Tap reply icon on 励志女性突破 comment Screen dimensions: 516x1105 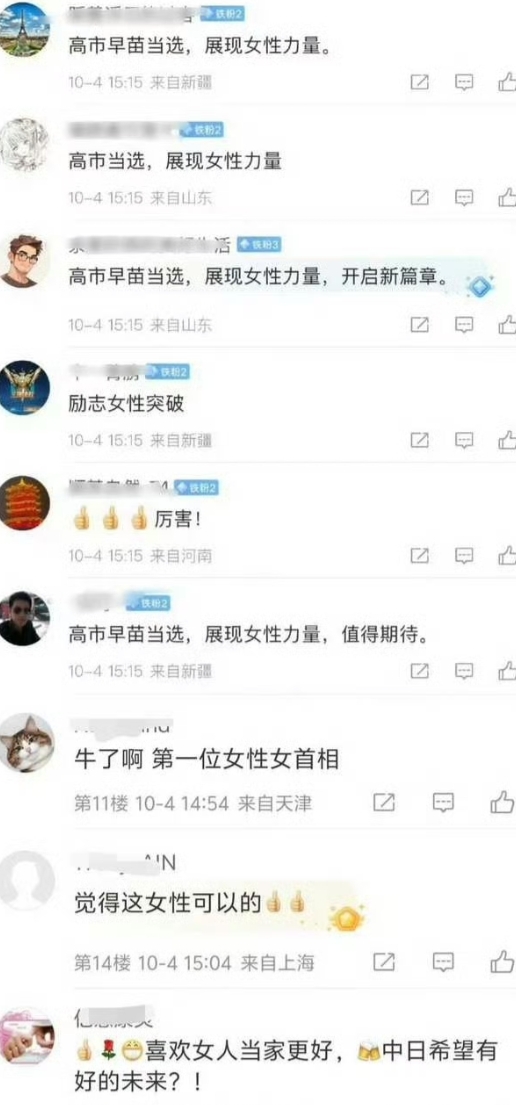464,440
